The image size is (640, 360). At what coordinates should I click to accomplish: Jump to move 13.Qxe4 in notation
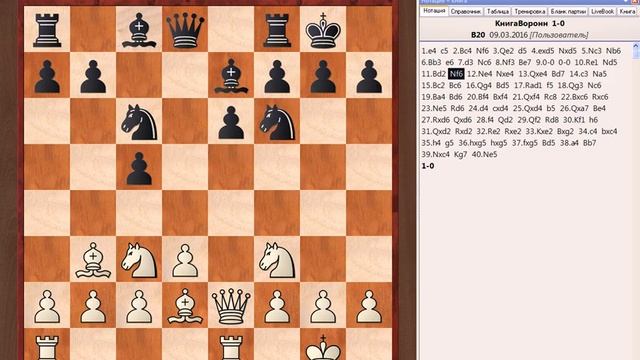coord(533,74)
